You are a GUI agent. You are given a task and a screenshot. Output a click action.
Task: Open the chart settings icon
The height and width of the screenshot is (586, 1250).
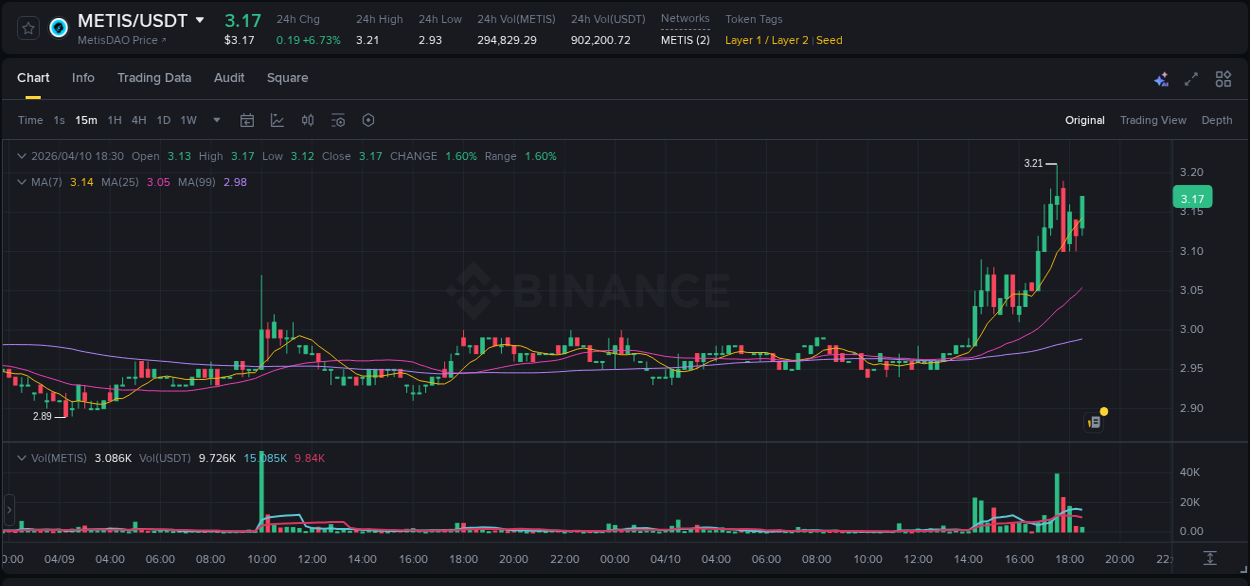(x=368, y=120)
